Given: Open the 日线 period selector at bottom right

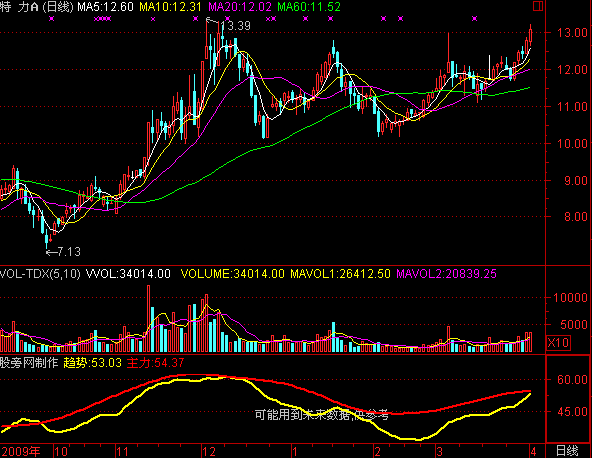Looking at the screenshot, I should click(567, 451).
